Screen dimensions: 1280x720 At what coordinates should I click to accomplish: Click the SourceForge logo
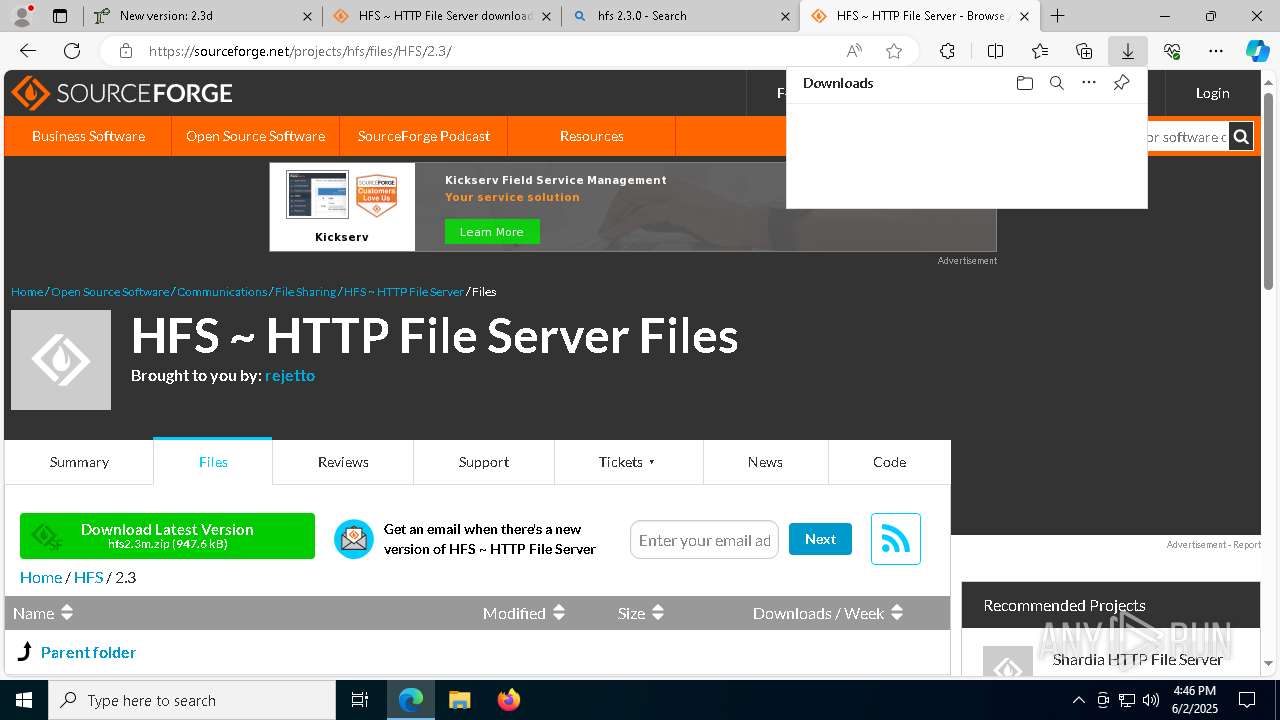click(122, 93)
